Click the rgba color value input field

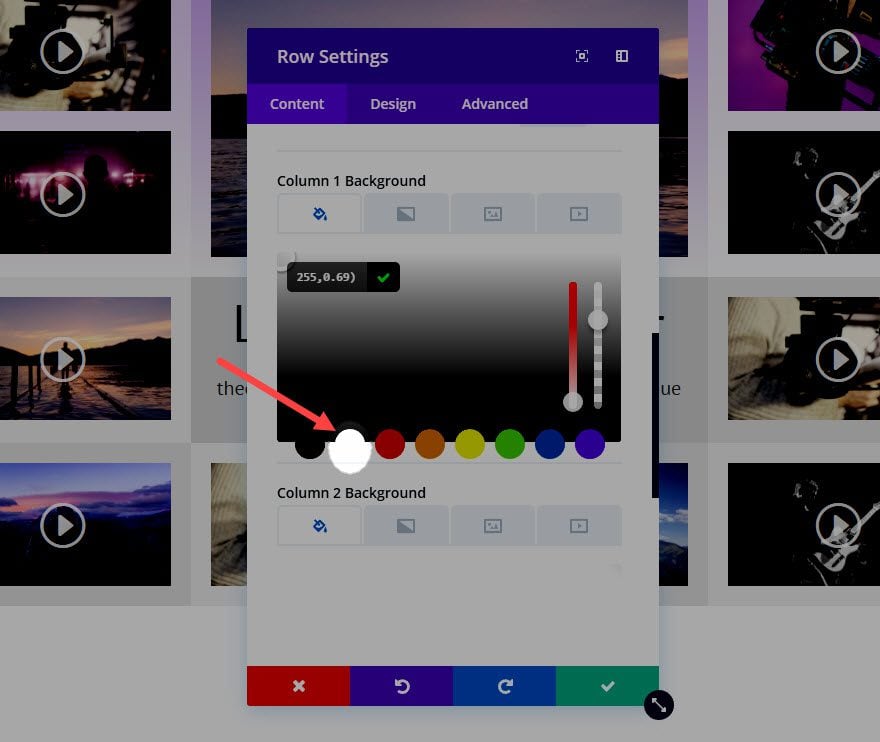coord(327,277)
